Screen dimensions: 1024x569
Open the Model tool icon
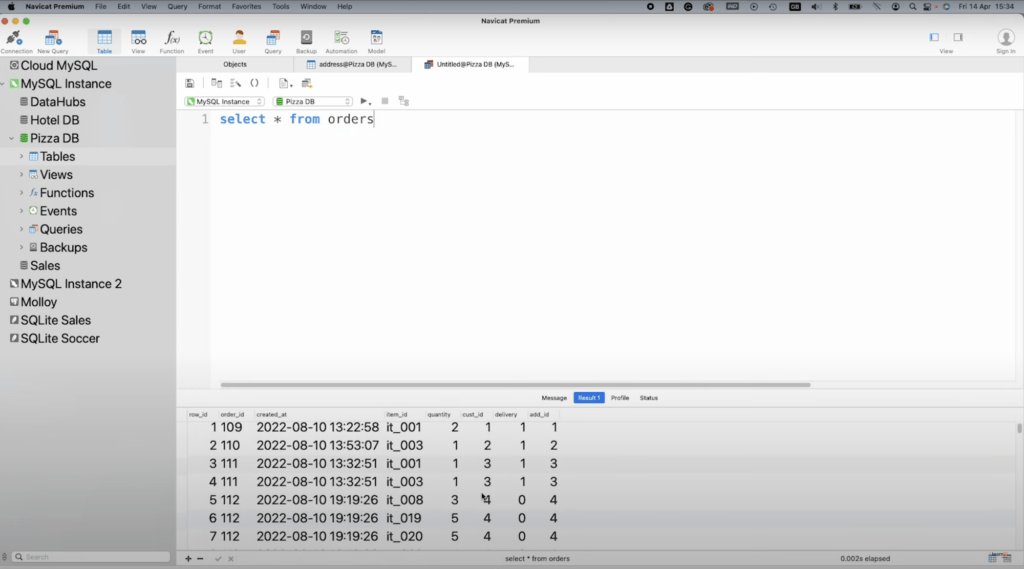376,39
